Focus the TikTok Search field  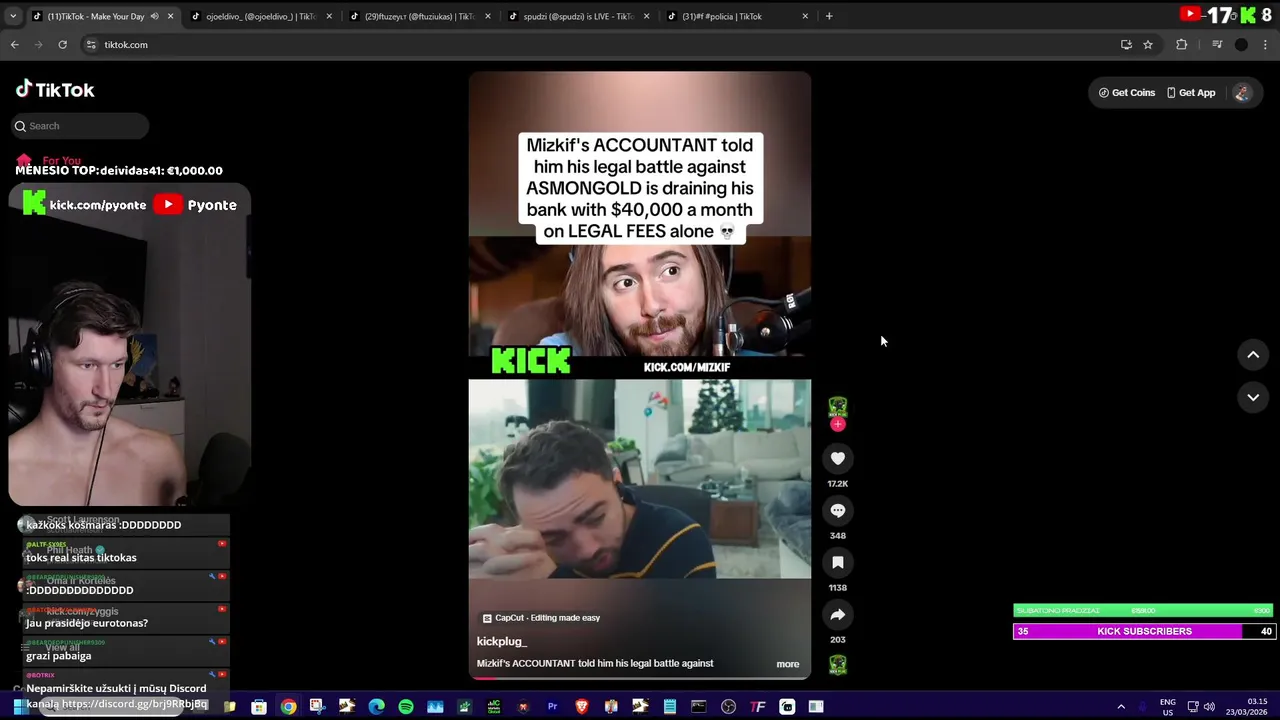(x=80, y=126)
